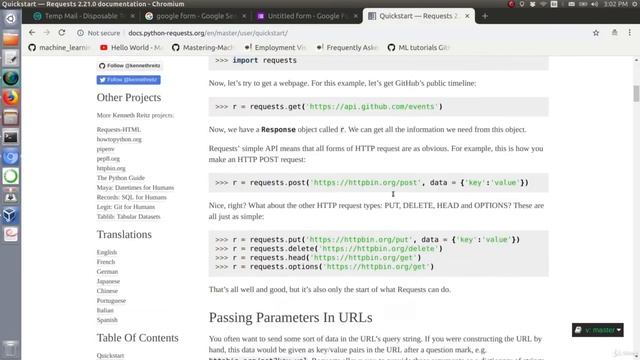Expand the v: master version dropdown
640x360 pixels.
tap(598, 330)
